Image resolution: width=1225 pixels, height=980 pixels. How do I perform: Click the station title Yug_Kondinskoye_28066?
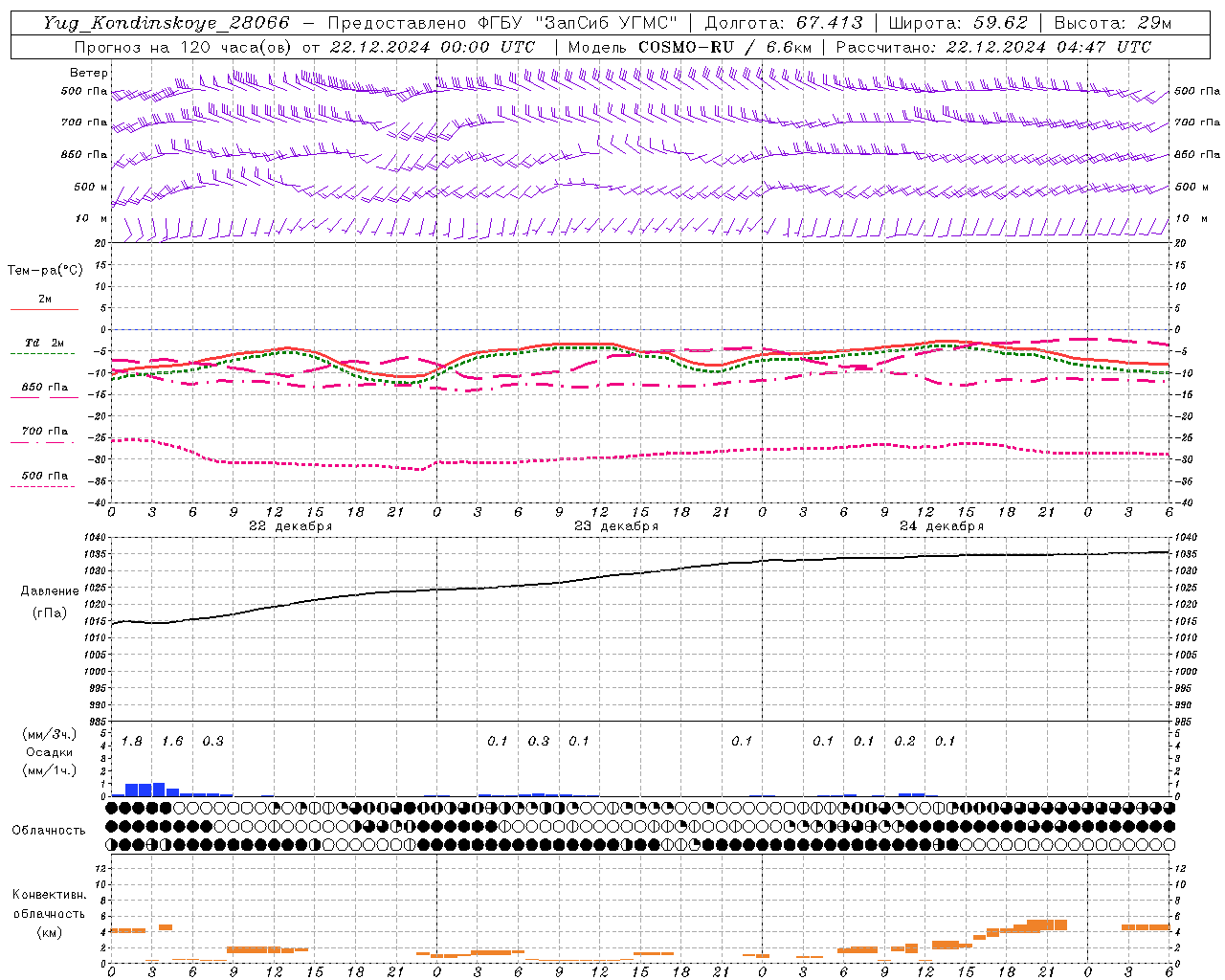[x=167, y=23]
